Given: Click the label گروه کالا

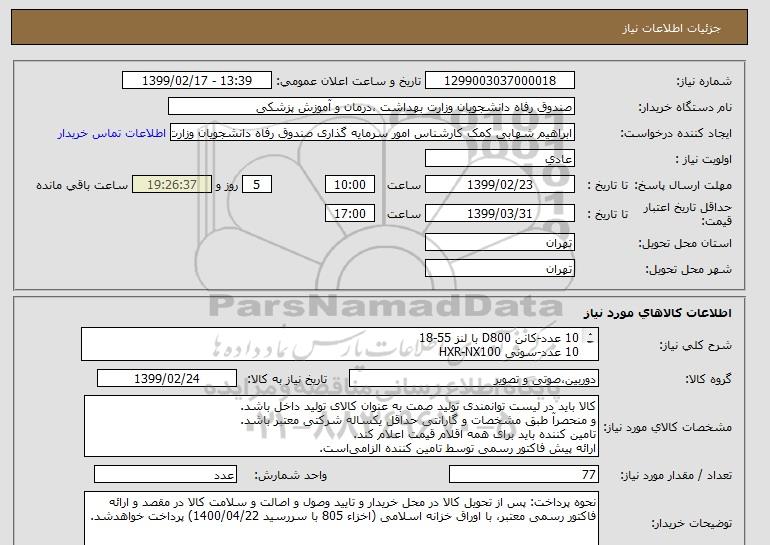Looking at the screenshot, I should click(708, 379).
